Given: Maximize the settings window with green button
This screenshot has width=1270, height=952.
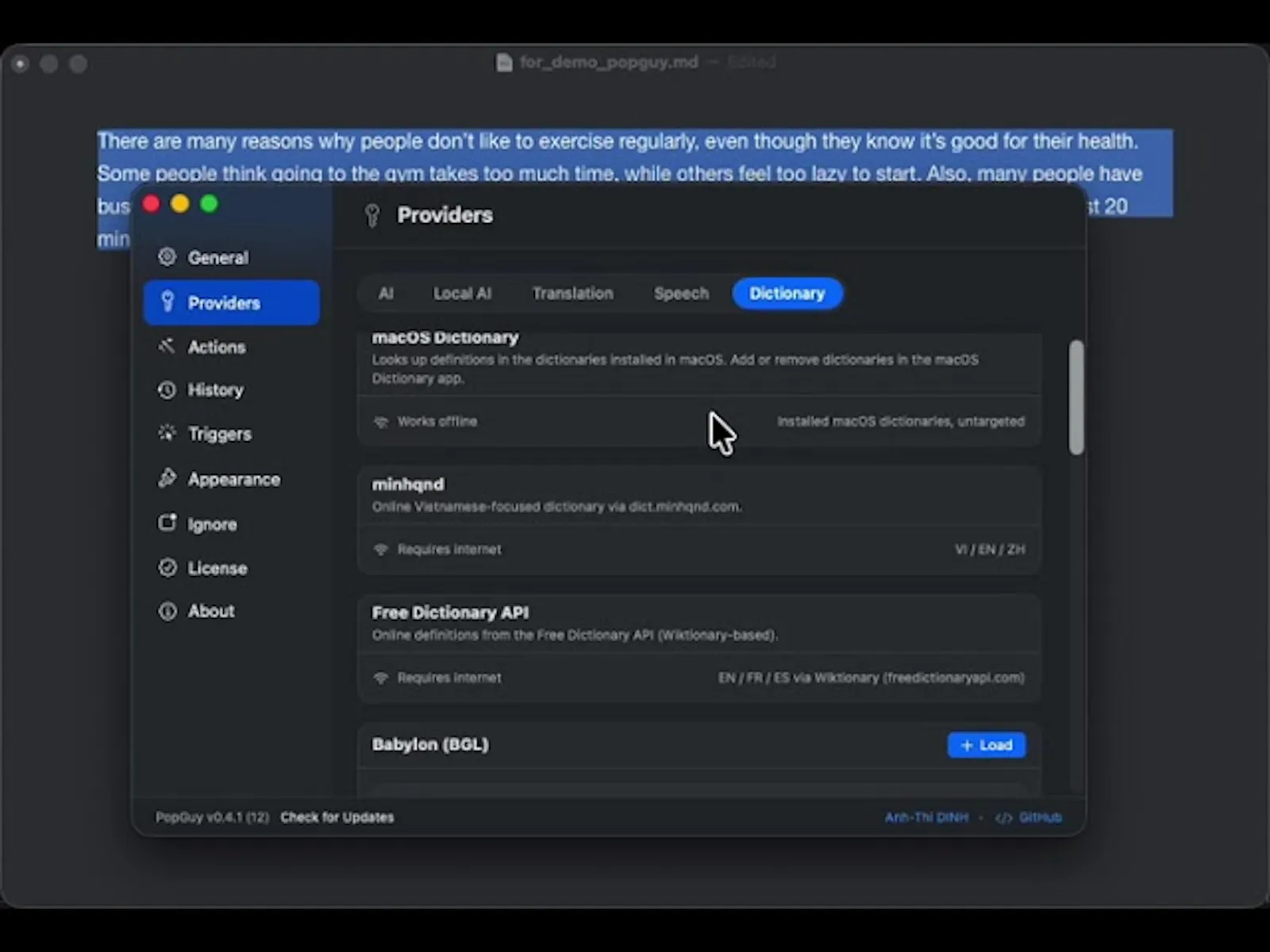Looking at the screenshot, I should point(210,204).
